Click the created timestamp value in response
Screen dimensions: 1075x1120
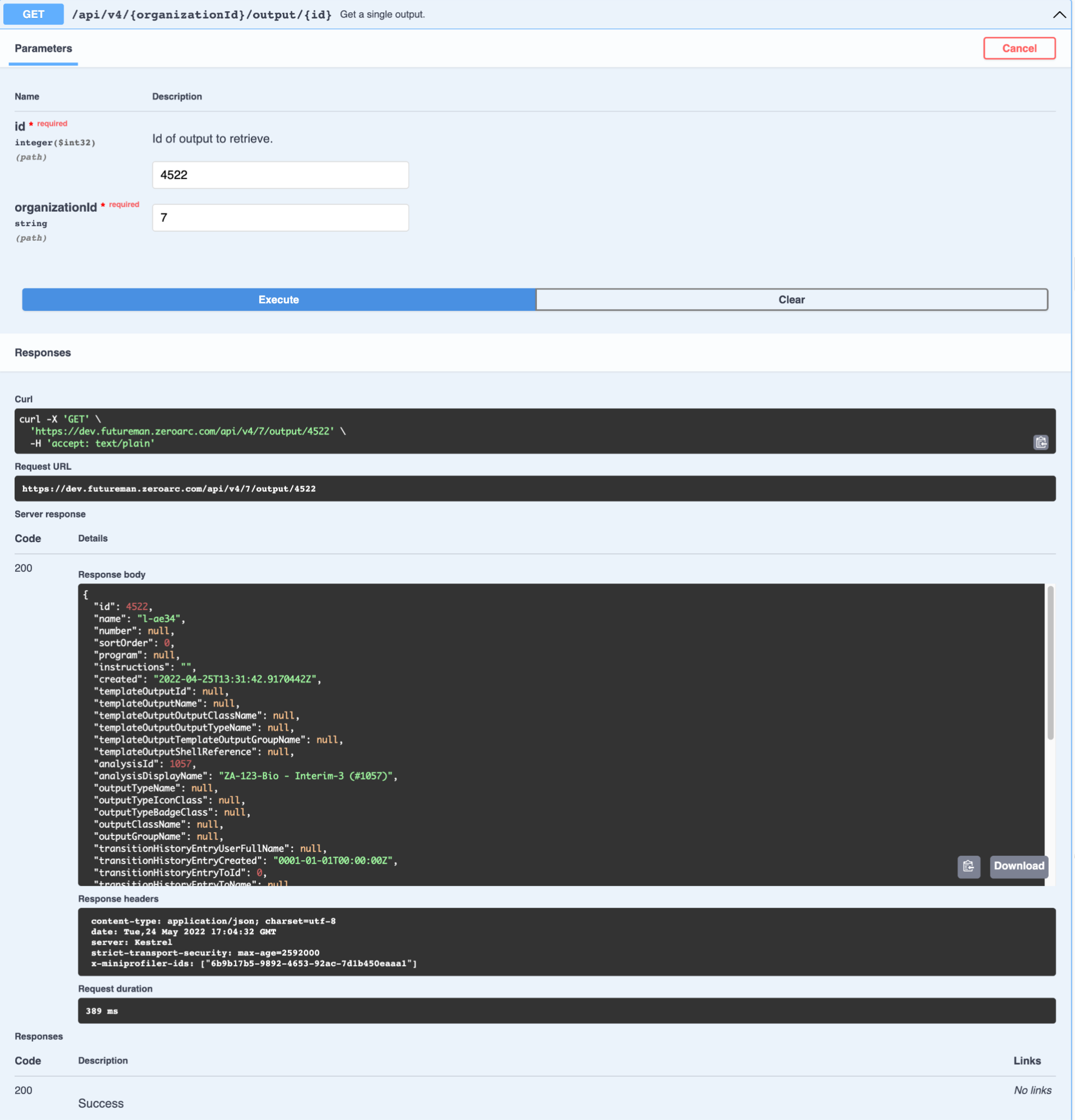click(235, 679)
